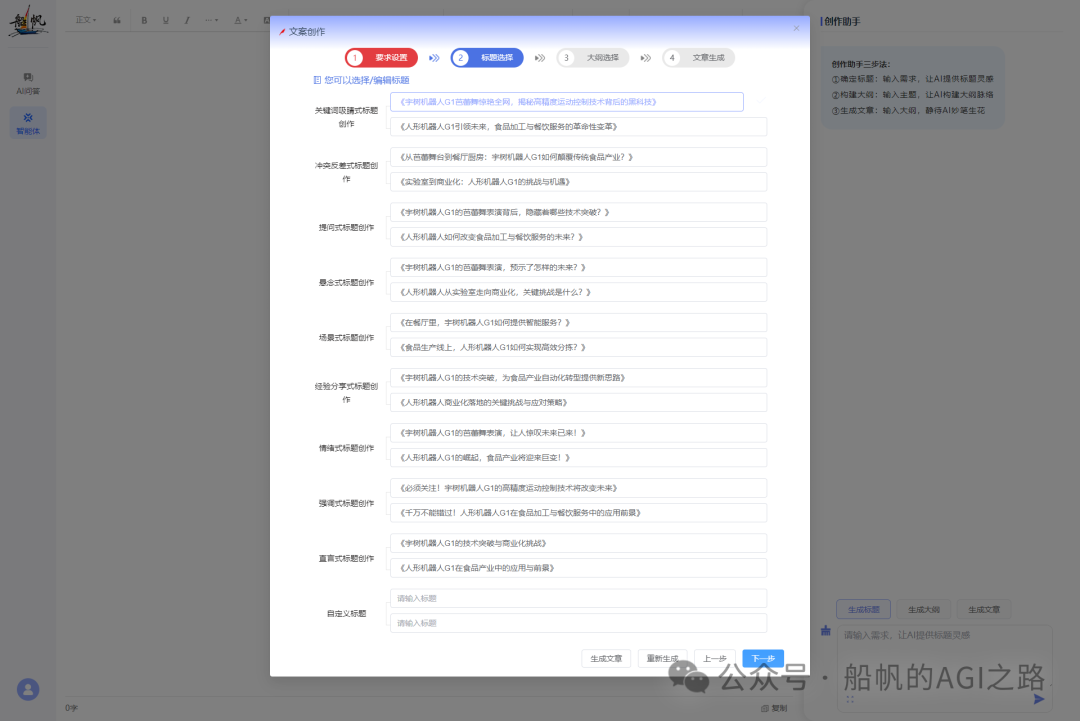1080x721 pixels.
Task: Click 生成大纲 in the 创作助手 panel
Action: 924,609
